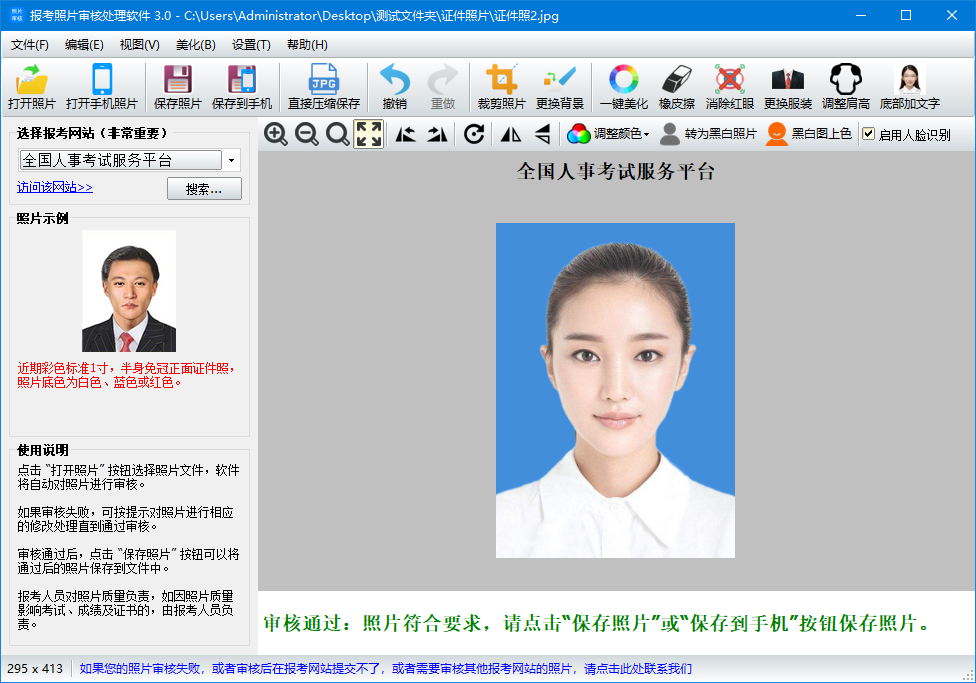Open the 裁剪照片 crop tool
The width and height of the screenshot is (976, 683).
click(x=502, y=87)
